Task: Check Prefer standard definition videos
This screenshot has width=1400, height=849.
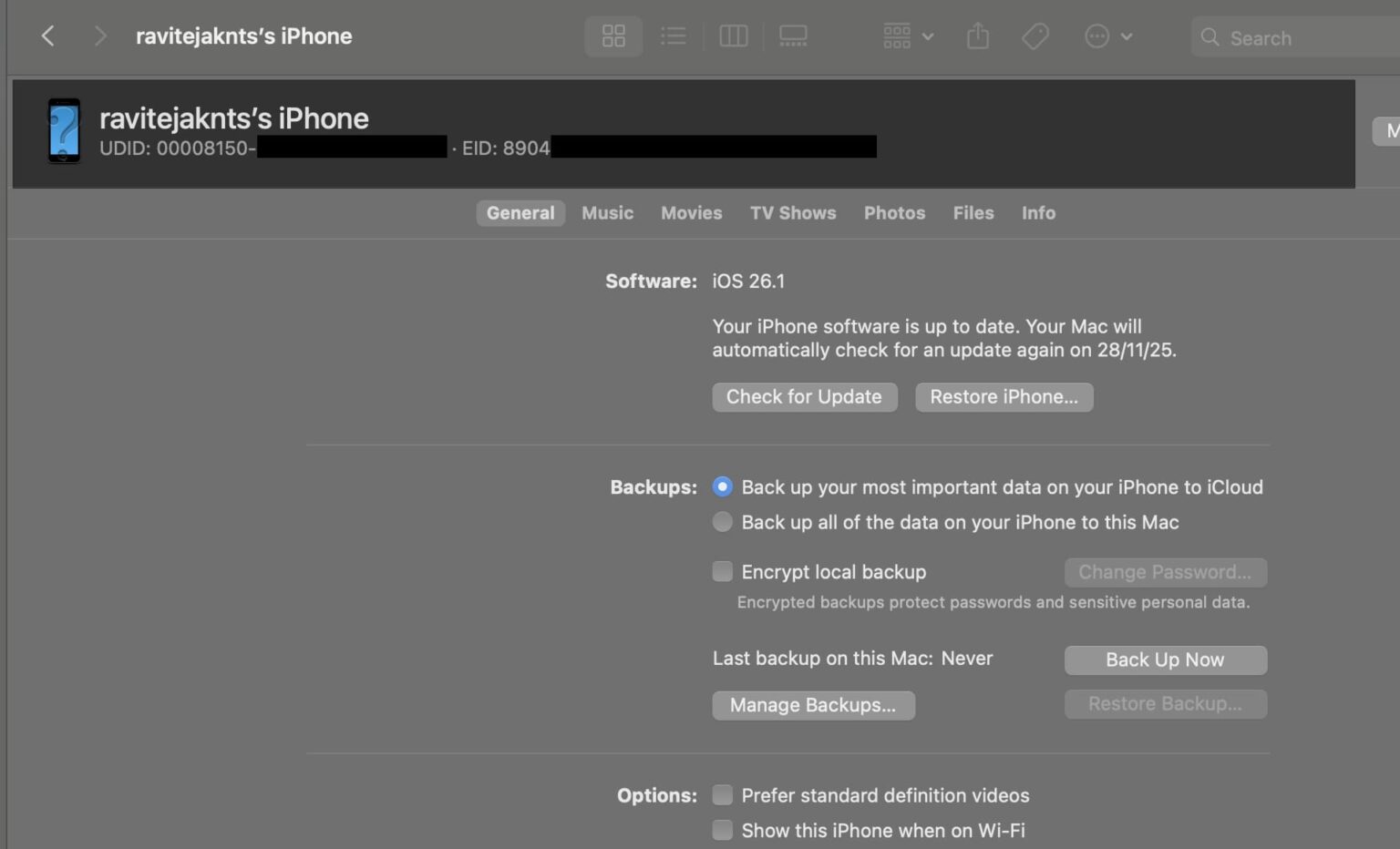Action: [722, 794]
